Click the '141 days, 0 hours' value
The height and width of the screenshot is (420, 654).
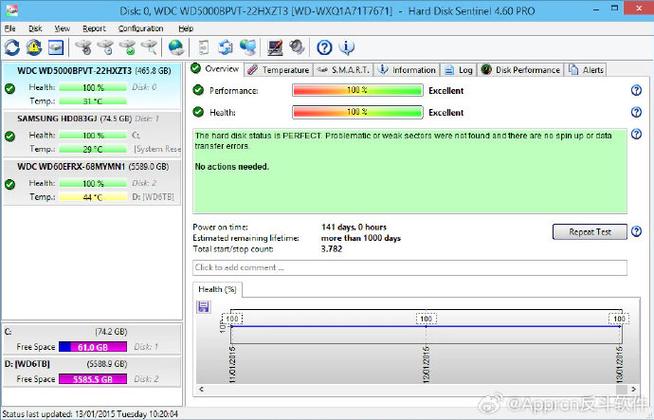354,227
